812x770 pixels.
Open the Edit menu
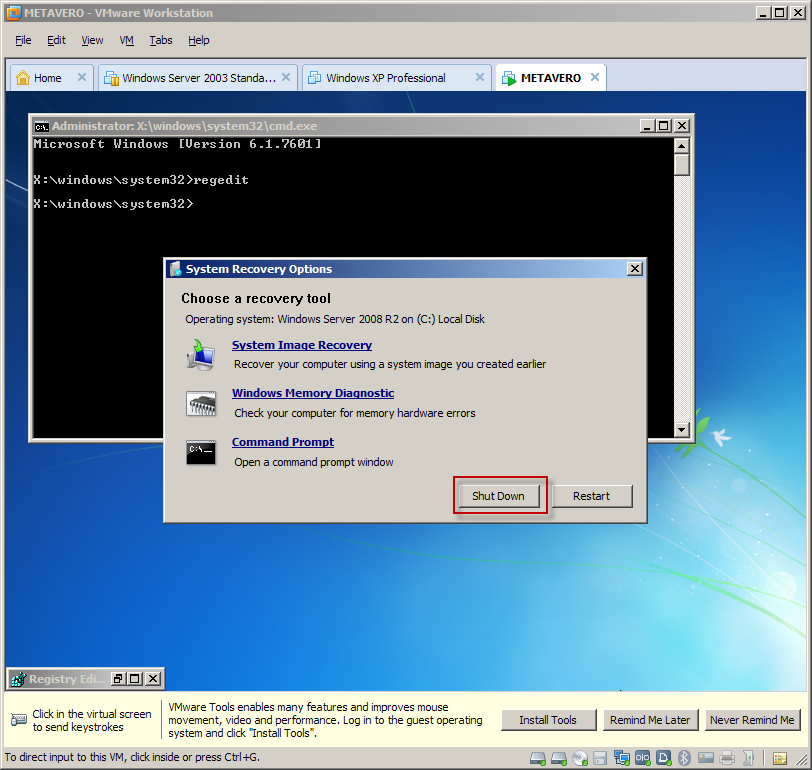tap(56, 40)
